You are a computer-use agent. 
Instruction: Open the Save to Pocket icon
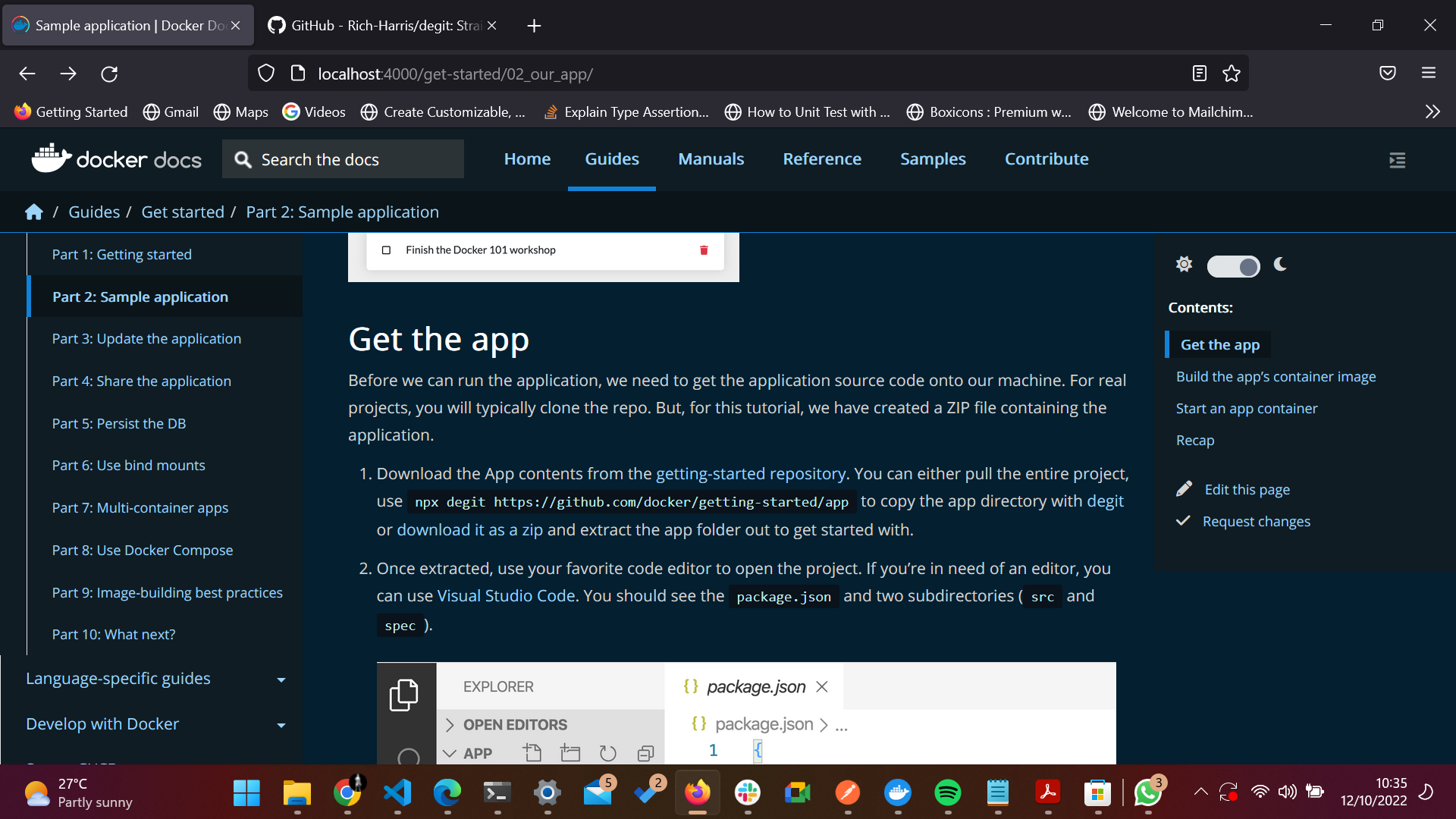(1387, 74)
